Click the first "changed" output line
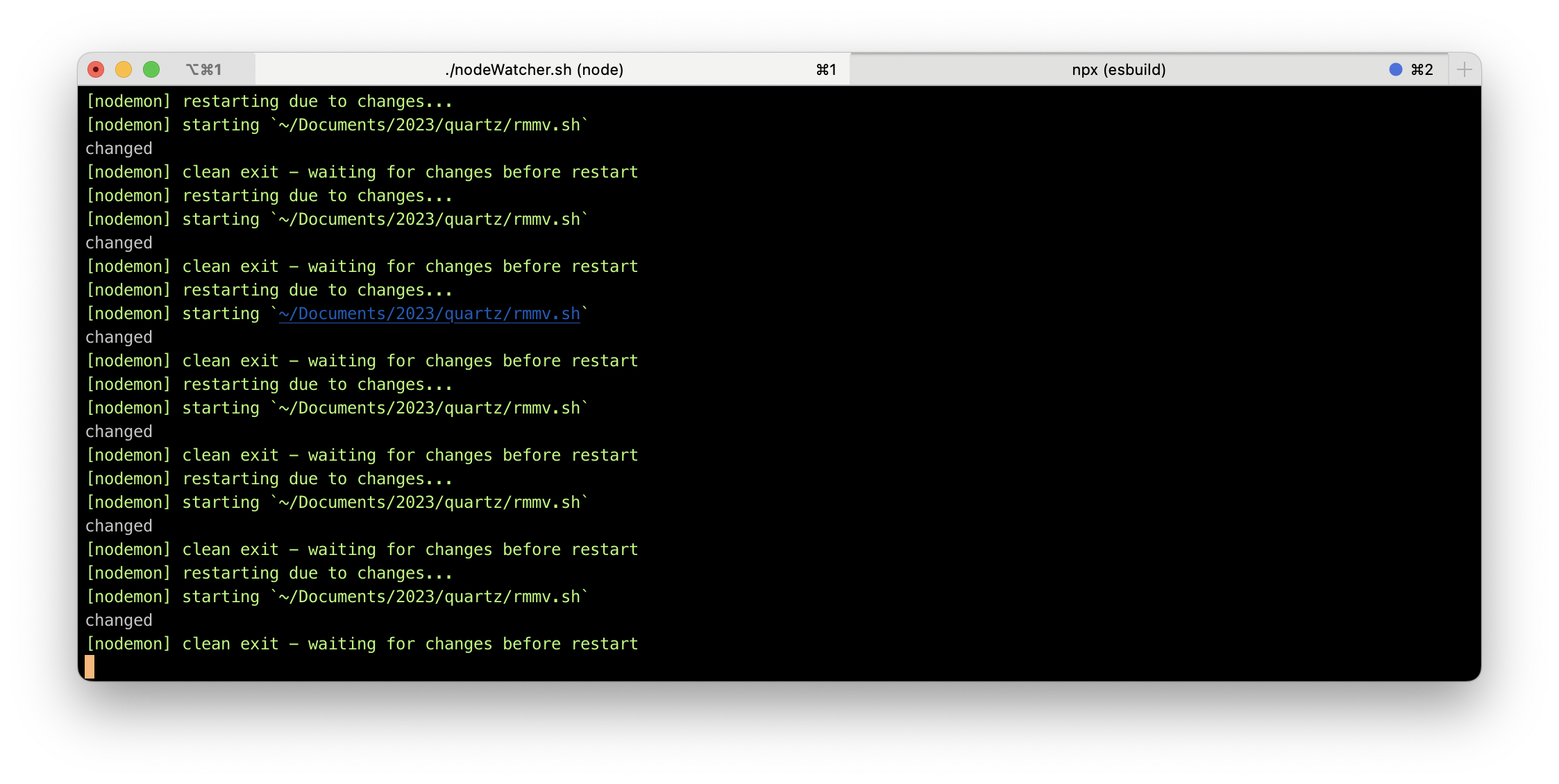 click(119, 148)
